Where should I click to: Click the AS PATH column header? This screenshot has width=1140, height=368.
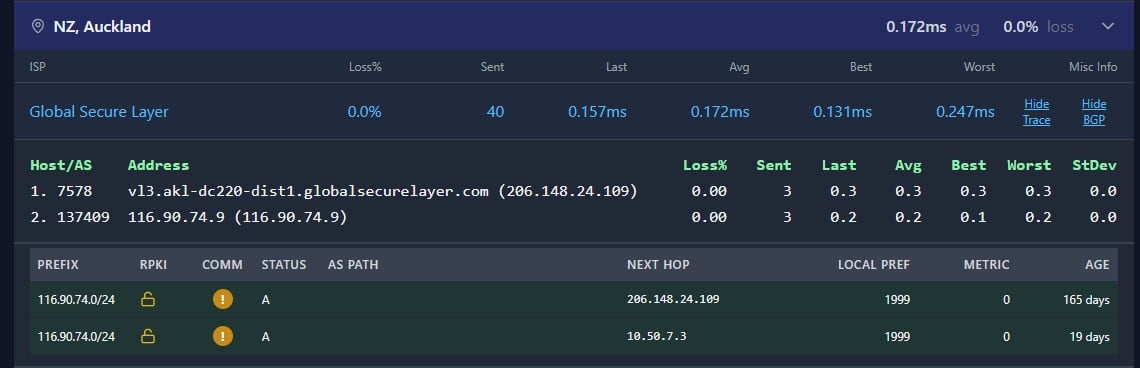click(x=353, y=265)
